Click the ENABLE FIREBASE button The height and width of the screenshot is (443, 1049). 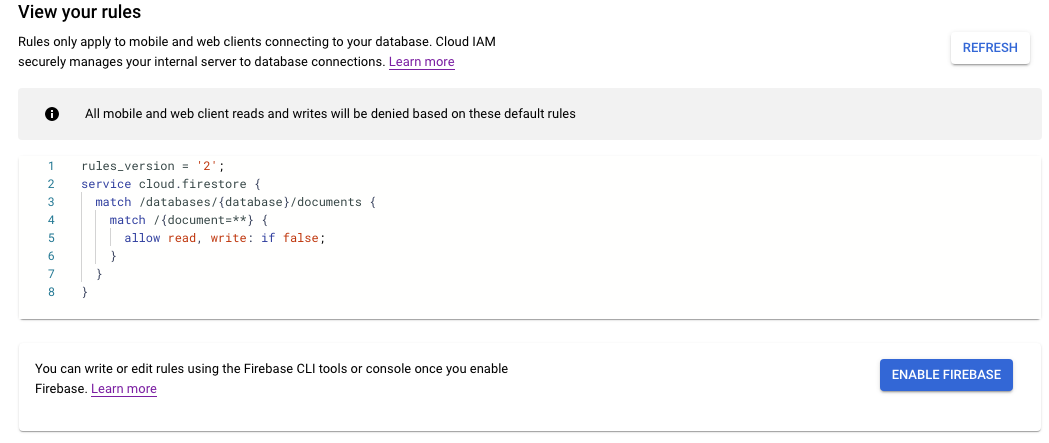[946, 374]
